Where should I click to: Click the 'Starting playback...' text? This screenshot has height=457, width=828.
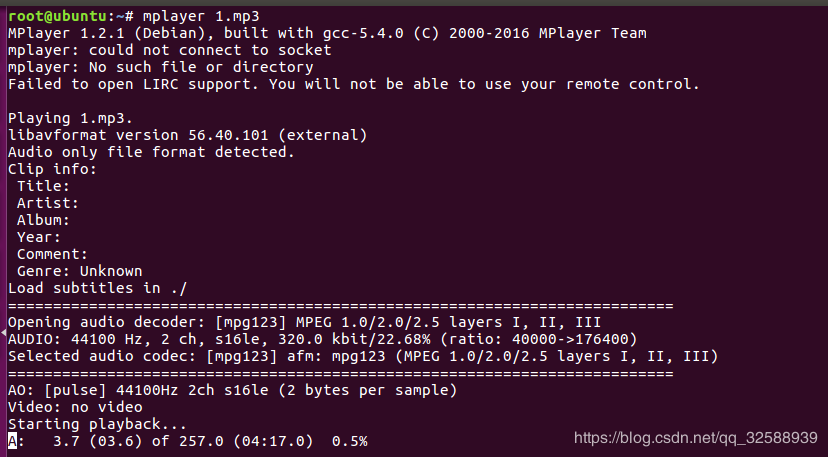click(97, 424)
